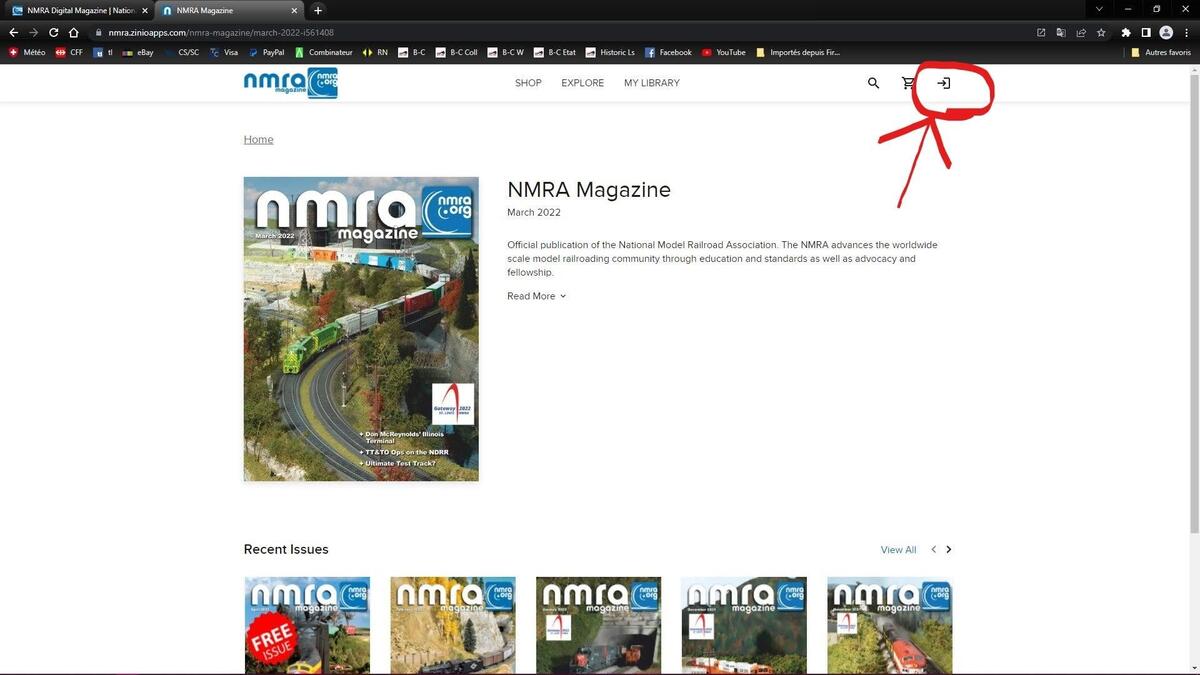Bookmark this page with the star icon
This screenshot has height=675, width=1200.
1101,32
